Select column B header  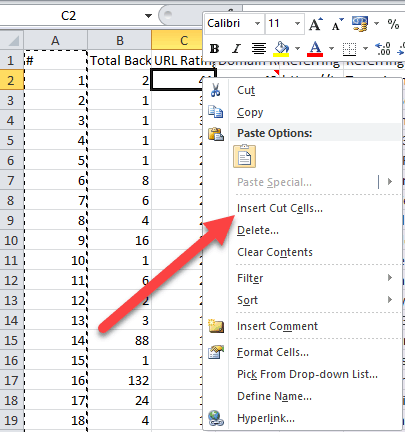(120, 41)
